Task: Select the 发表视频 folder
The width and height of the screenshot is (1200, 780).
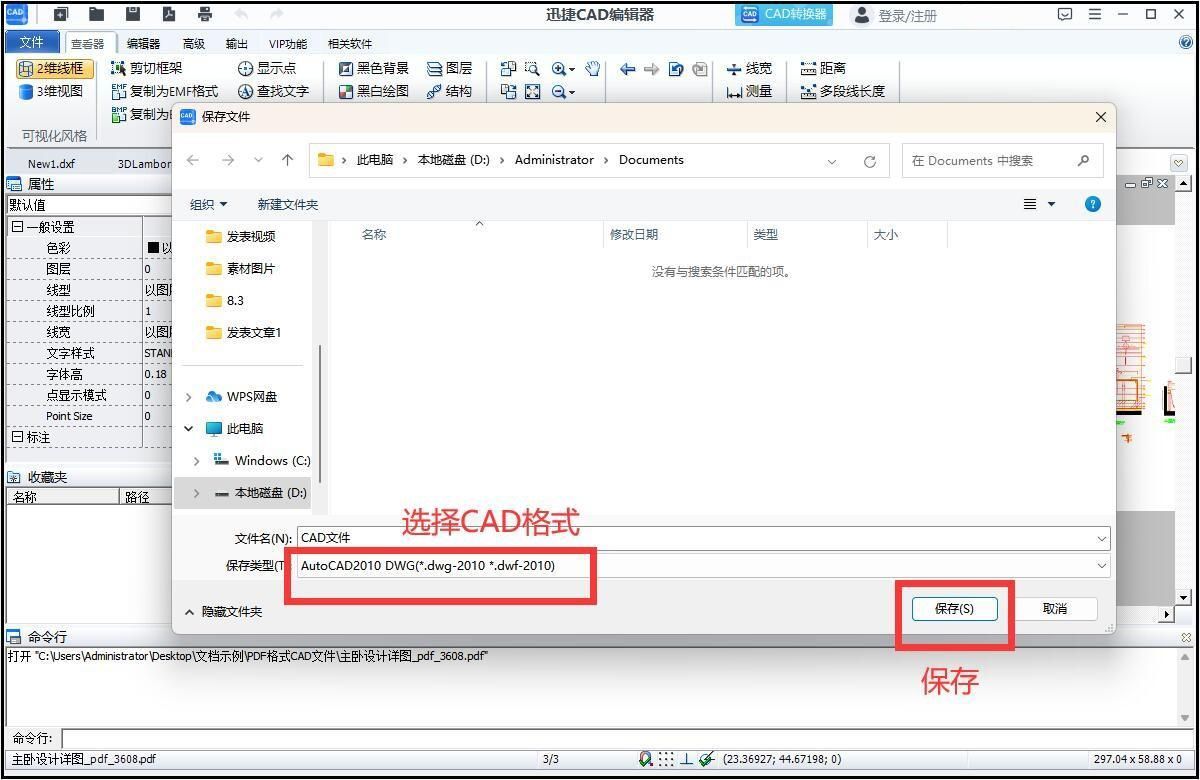Action: 240,236
